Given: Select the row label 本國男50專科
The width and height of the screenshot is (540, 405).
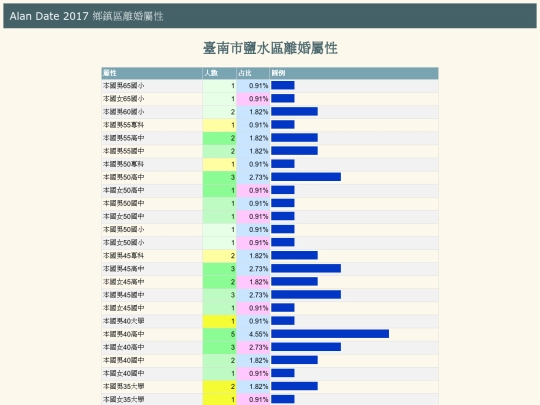Looking at the screenshot, I should point(124,164).
